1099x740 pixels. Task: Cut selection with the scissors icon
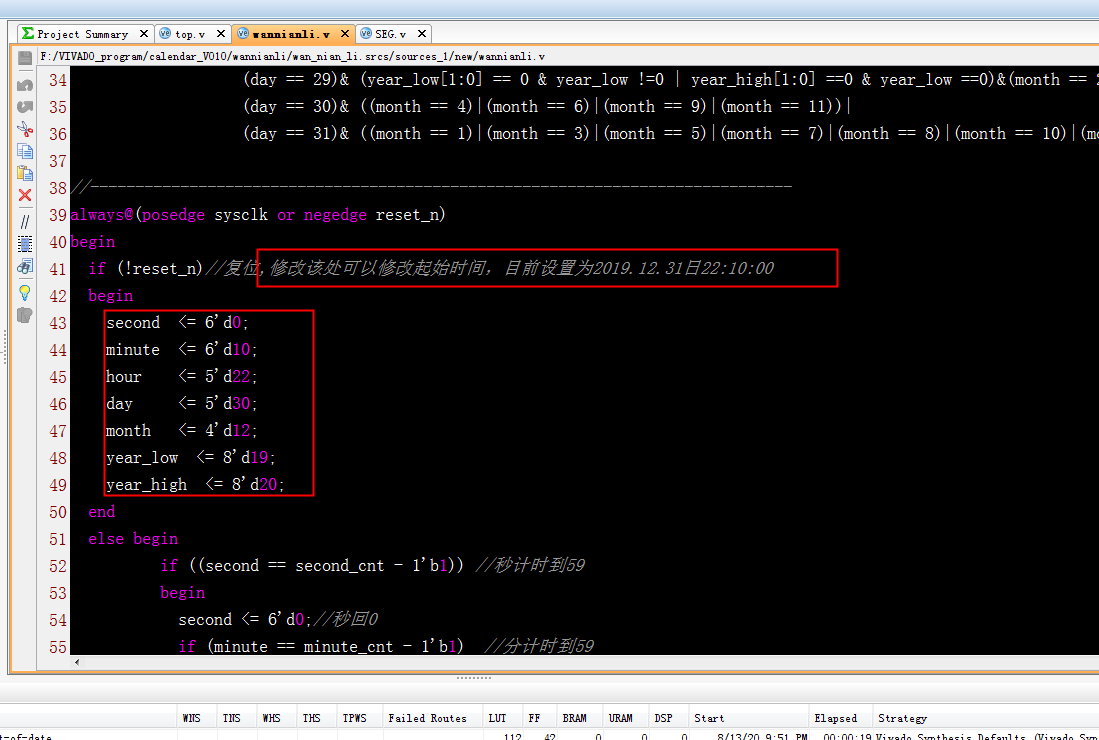pyautogui.click(x=25, y=129)
